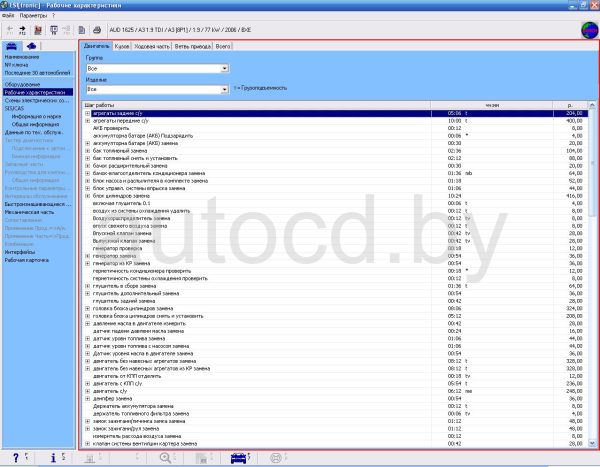
Task: Expand 'агрегаты передние с/у' row
Action: [88, 121]
